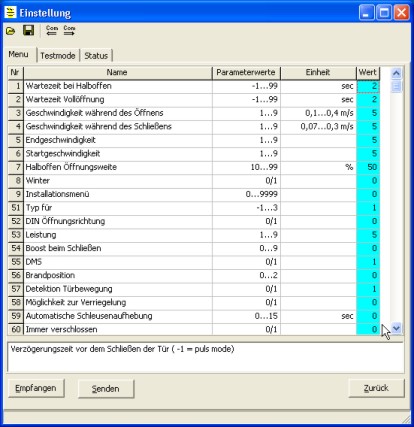Open the Status tab
The height and width of the screenshot is (427, 414).
96,56
